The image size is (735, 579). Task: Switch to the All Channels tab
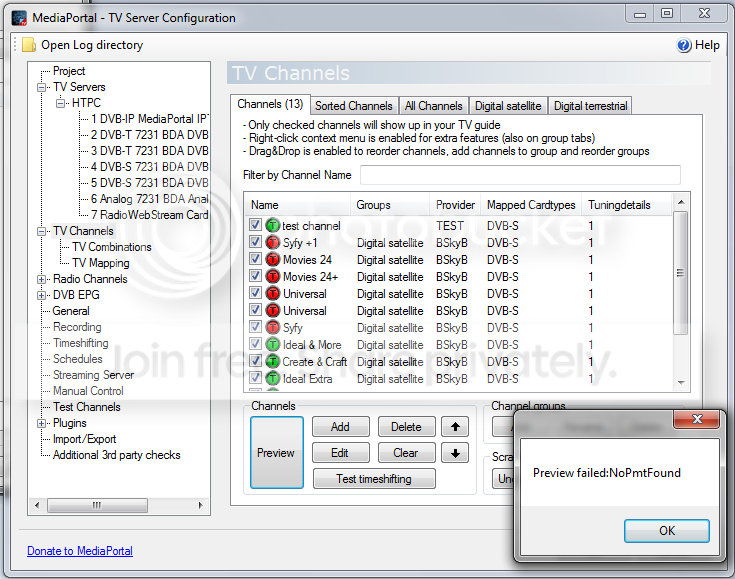433,106
